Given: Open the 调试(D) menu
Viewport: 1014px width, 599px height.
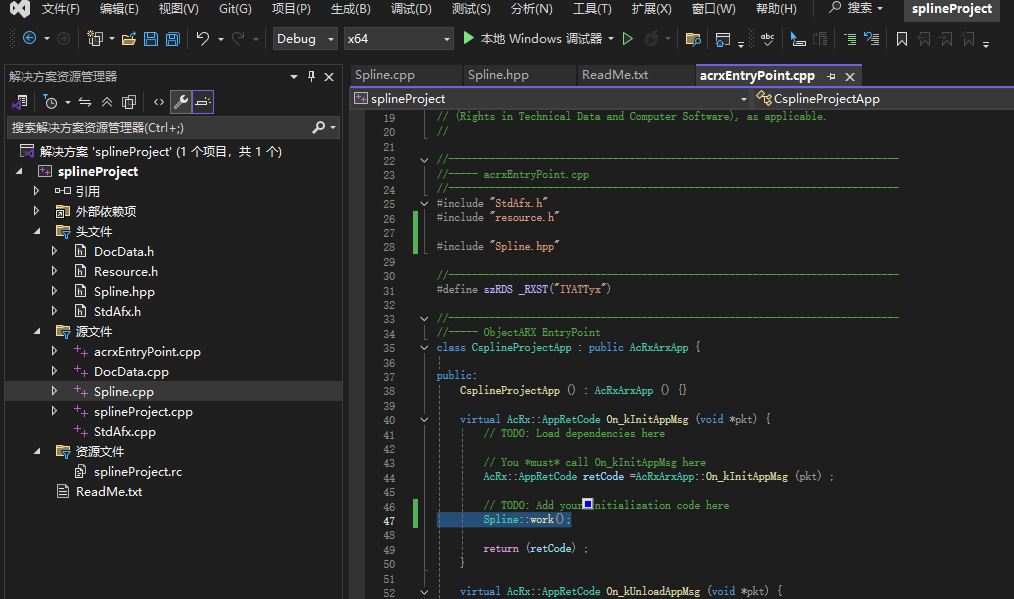Looking at the screenshot, I should [x=410, y=9].
